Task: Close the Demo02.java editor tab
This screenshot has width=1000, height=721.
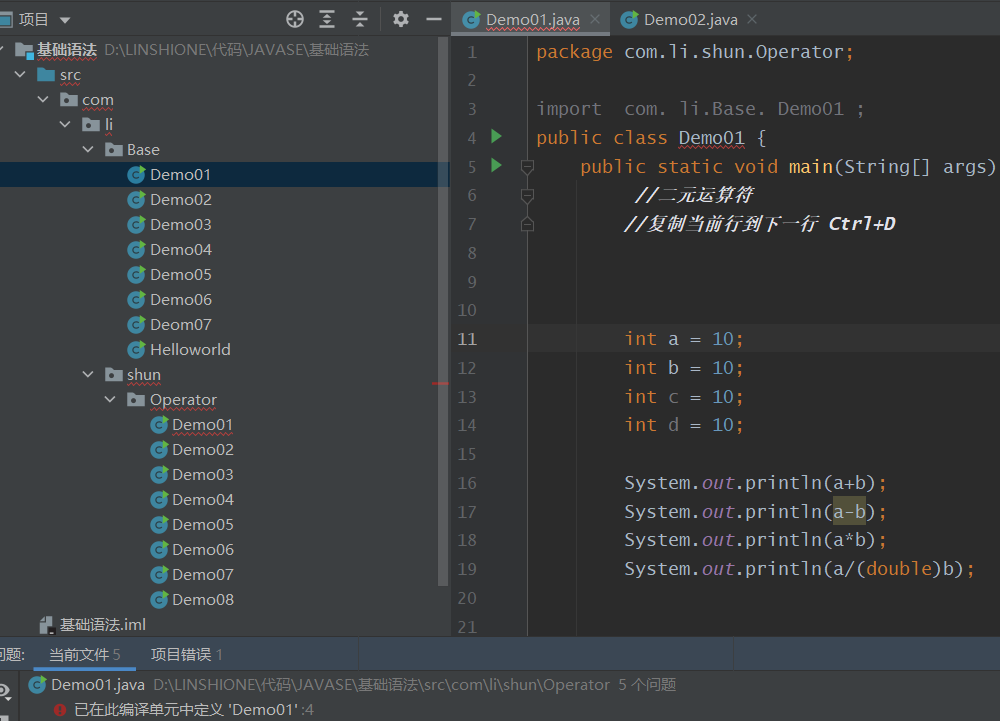Action: coord(752,19)
